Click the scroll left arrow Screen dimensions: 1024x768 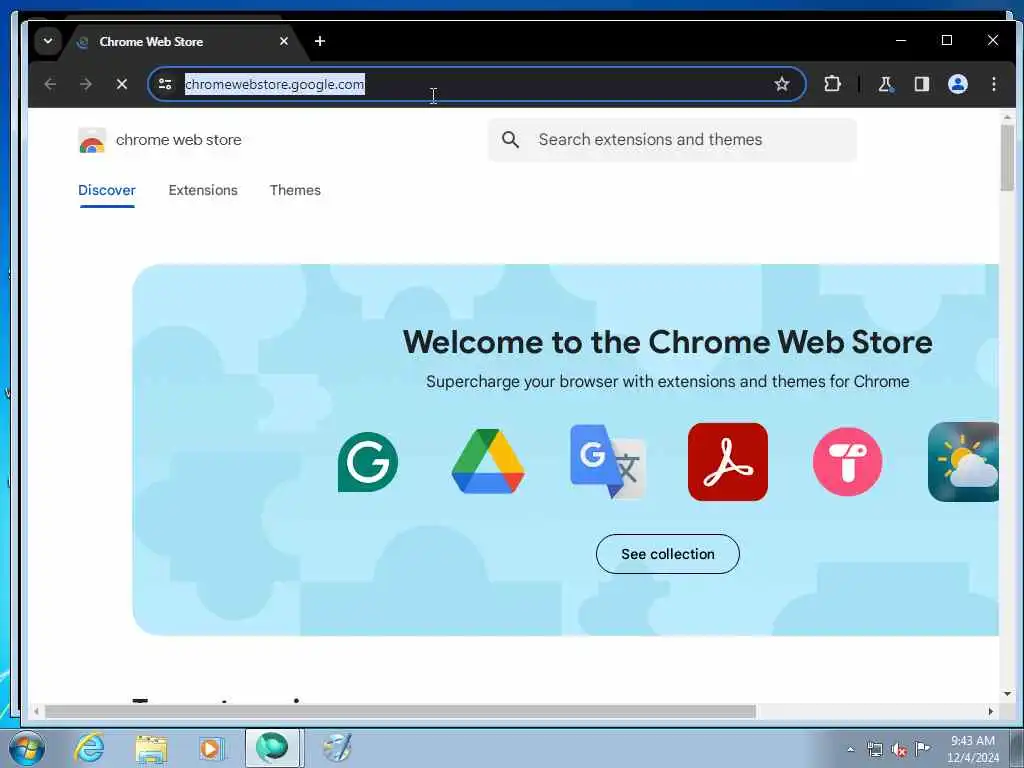(x=37, y=711)
